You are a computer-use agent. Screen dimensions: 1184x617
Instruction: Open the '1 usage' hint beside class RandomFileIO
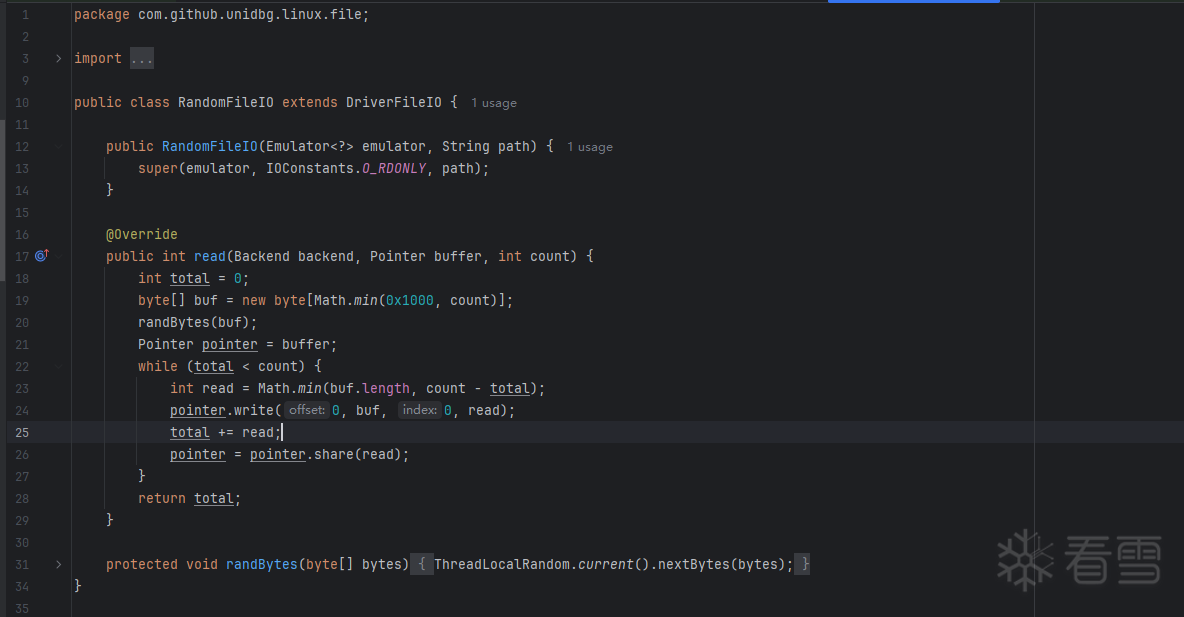pos(494,103)
